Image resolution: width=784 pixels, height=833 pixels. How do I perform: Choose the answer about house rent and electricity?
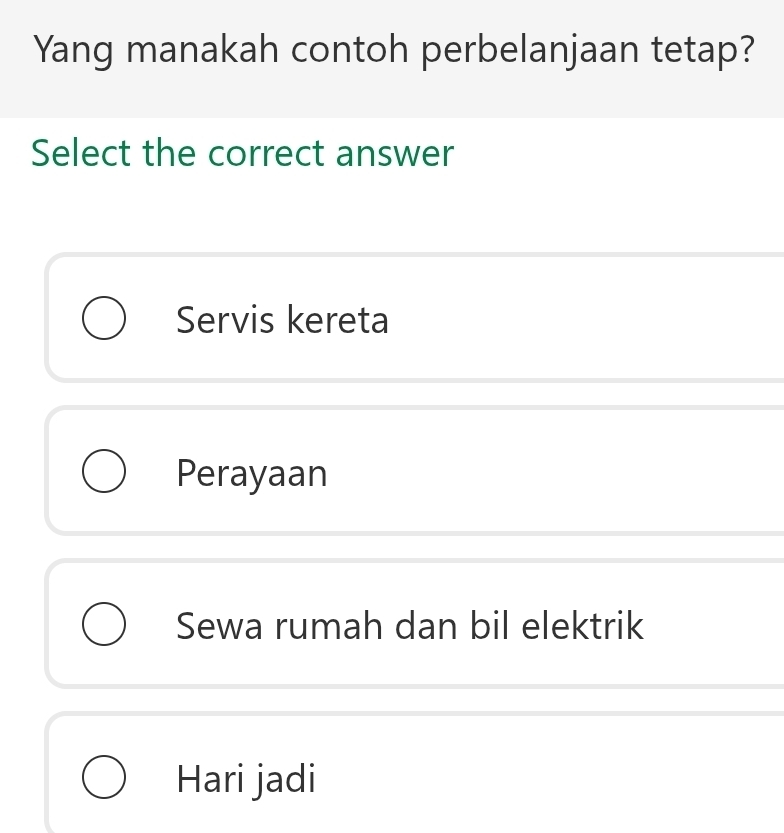pyautogui.click(x=410, y=627)
